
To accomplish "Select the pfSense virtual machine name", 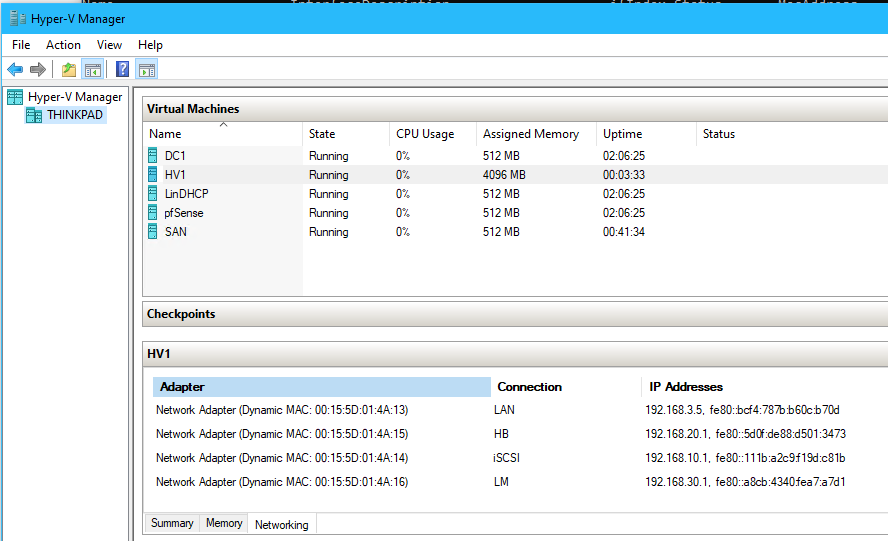I will (x=183, y=213).
